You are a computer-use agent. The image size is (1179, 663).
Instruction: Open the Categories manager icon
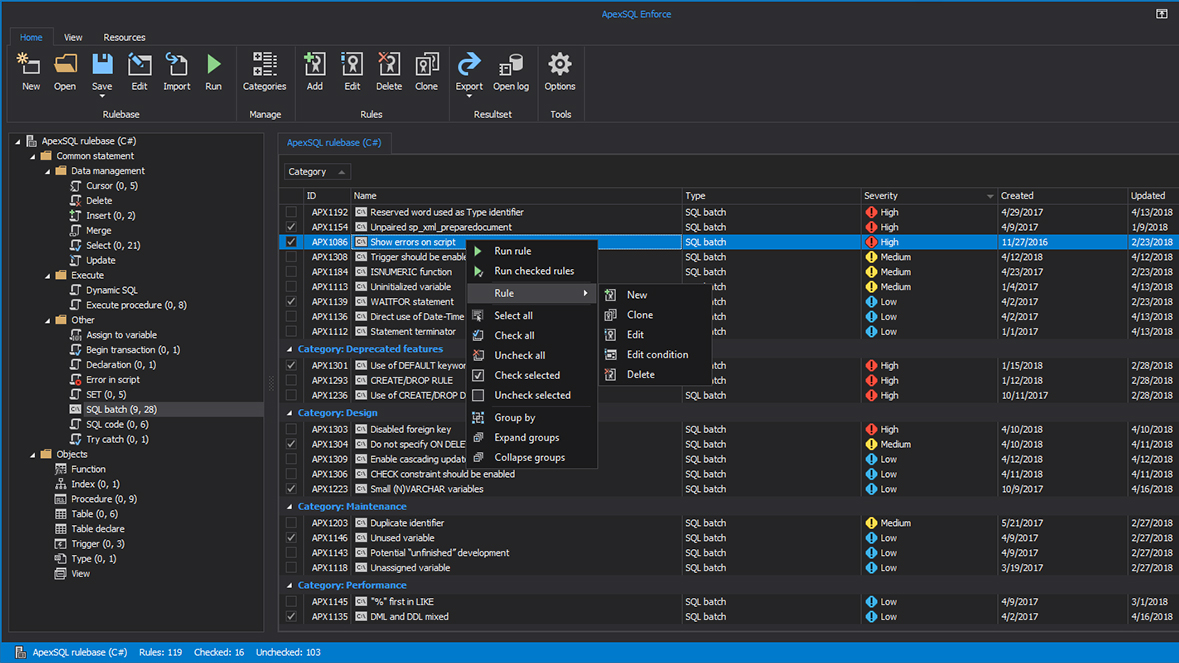(264, 70)
